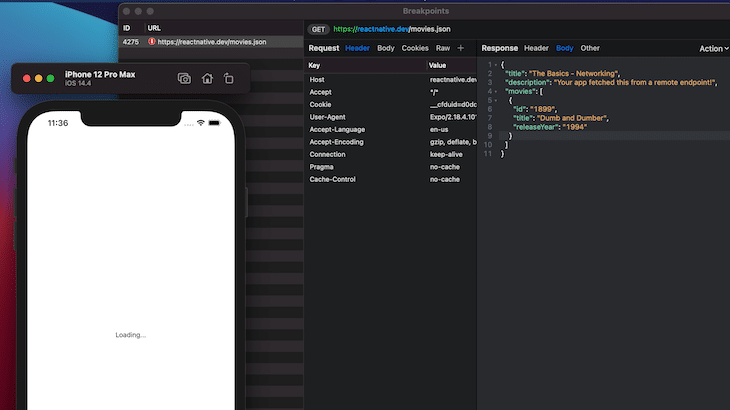Collapse the movies array on line 4
The width and height of the screenshot is (730, 410).
495,91
